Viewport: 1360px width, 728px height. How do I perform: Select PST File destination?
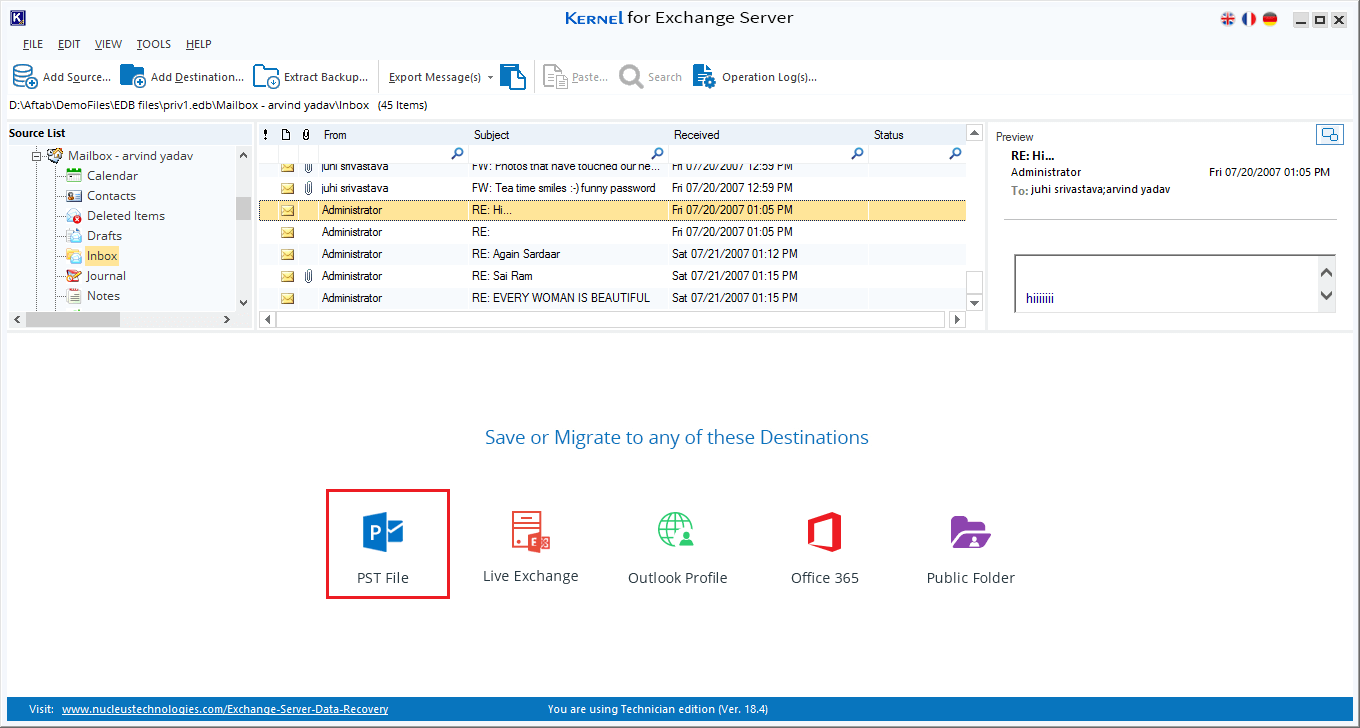pos(388,544)
